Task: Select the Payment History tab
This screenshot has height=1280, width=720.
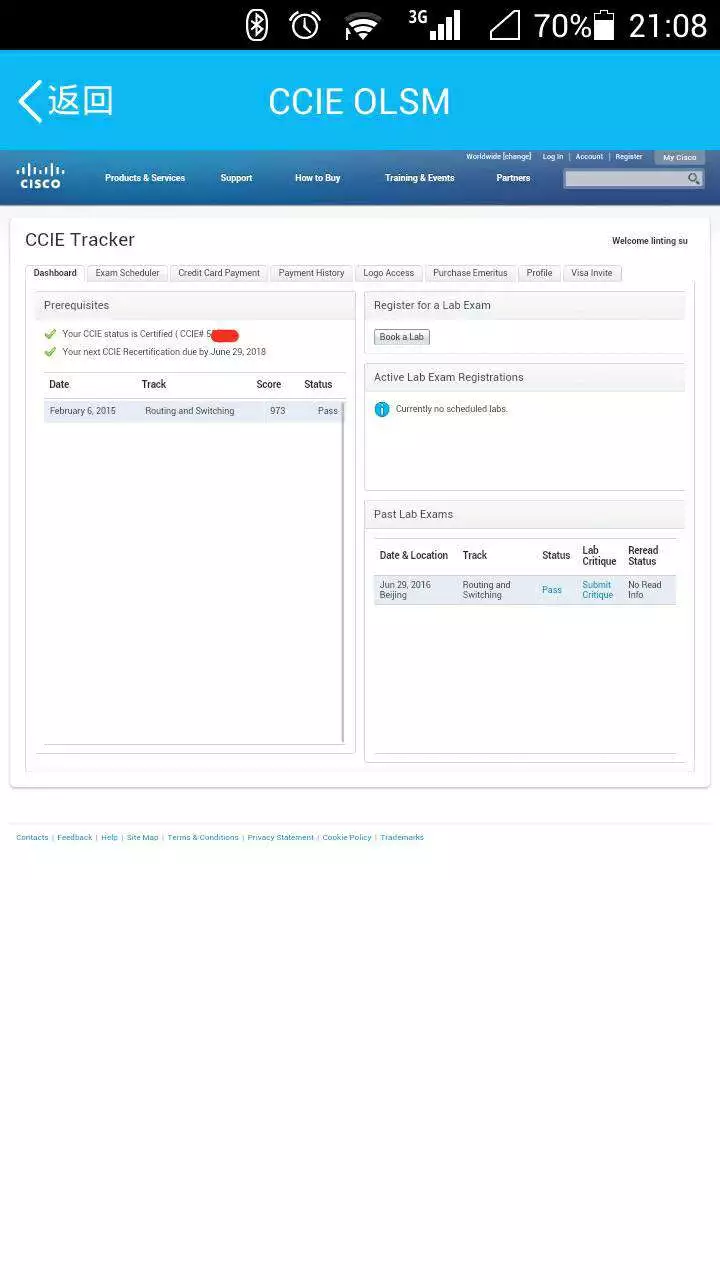Action: 311,273
